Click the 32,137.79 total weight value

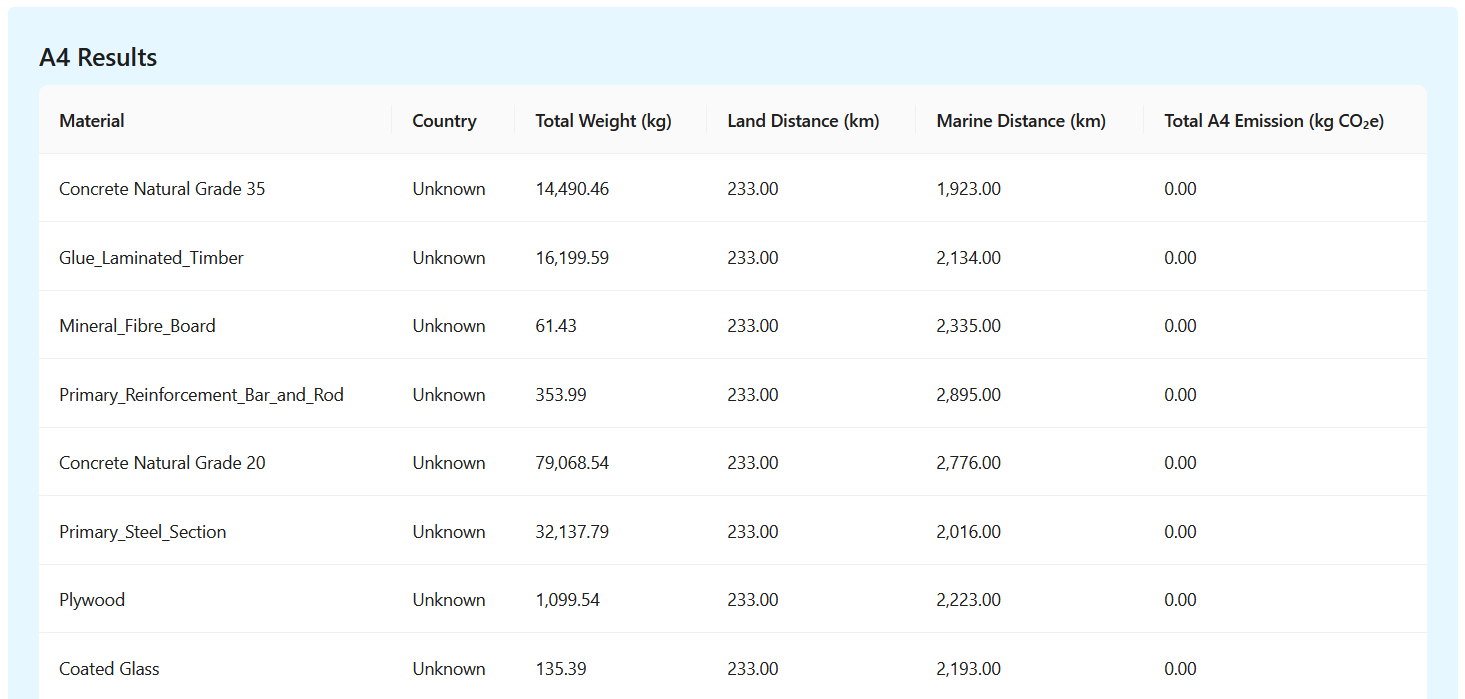coord(572,532)
